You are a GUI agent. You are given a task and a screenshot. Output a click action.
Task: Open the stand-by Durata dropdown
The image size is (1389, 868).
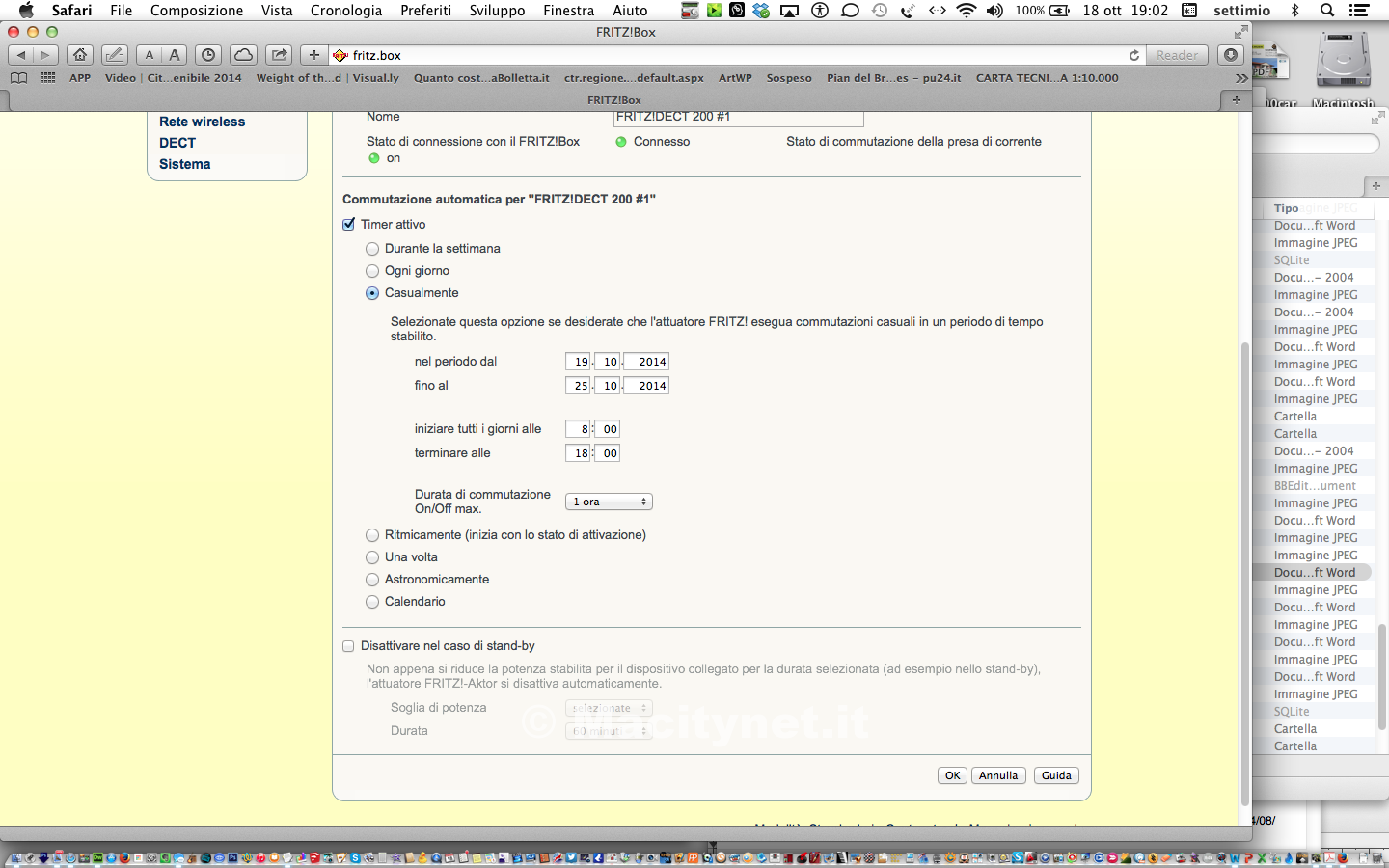(x=610, y=731)
